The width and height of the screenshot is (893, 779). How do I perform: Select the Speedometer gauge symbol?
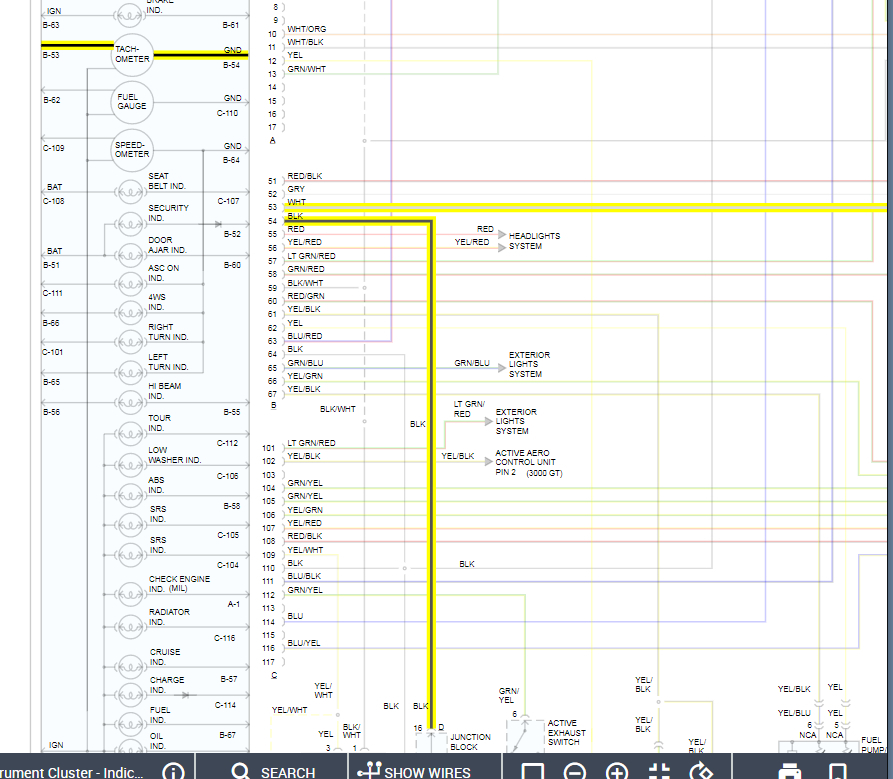tap(132, 150)
